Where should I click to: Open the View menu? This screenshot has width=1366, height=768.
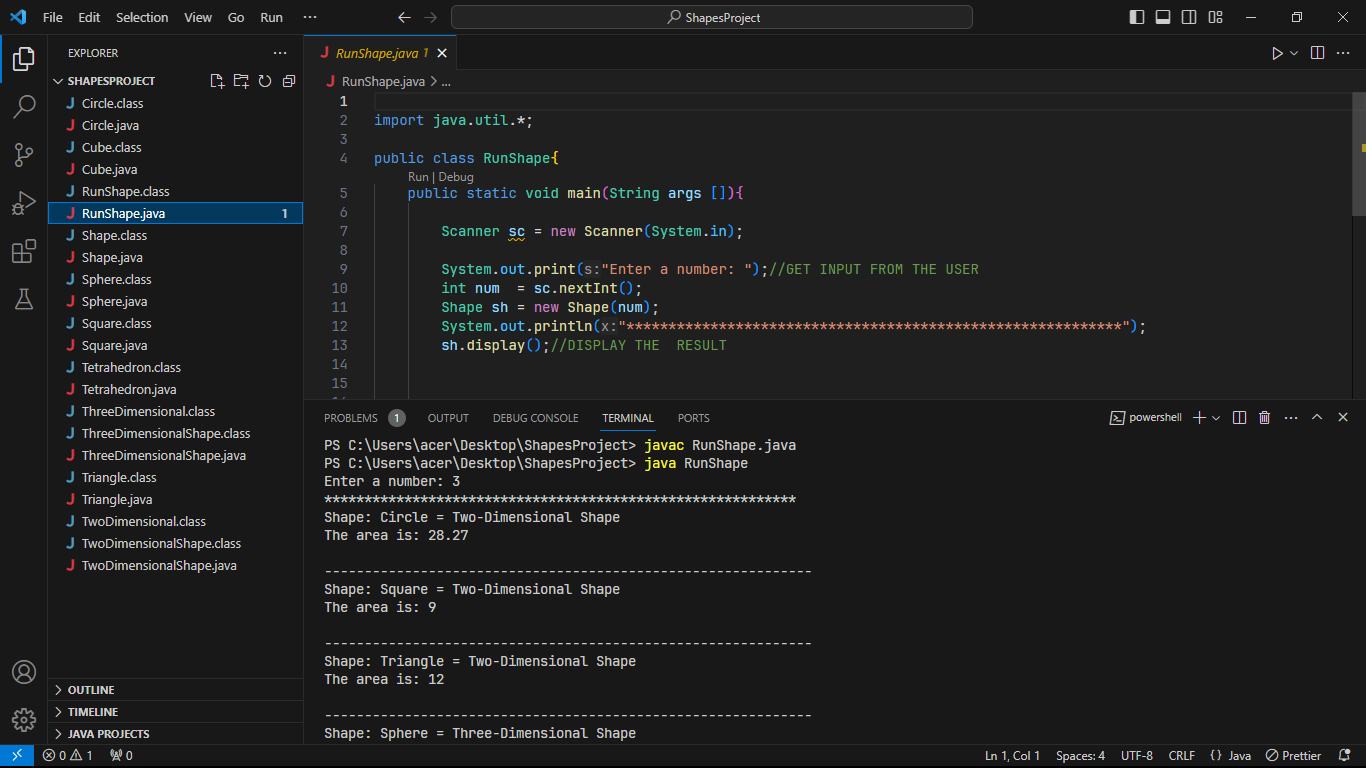[198, 17]
